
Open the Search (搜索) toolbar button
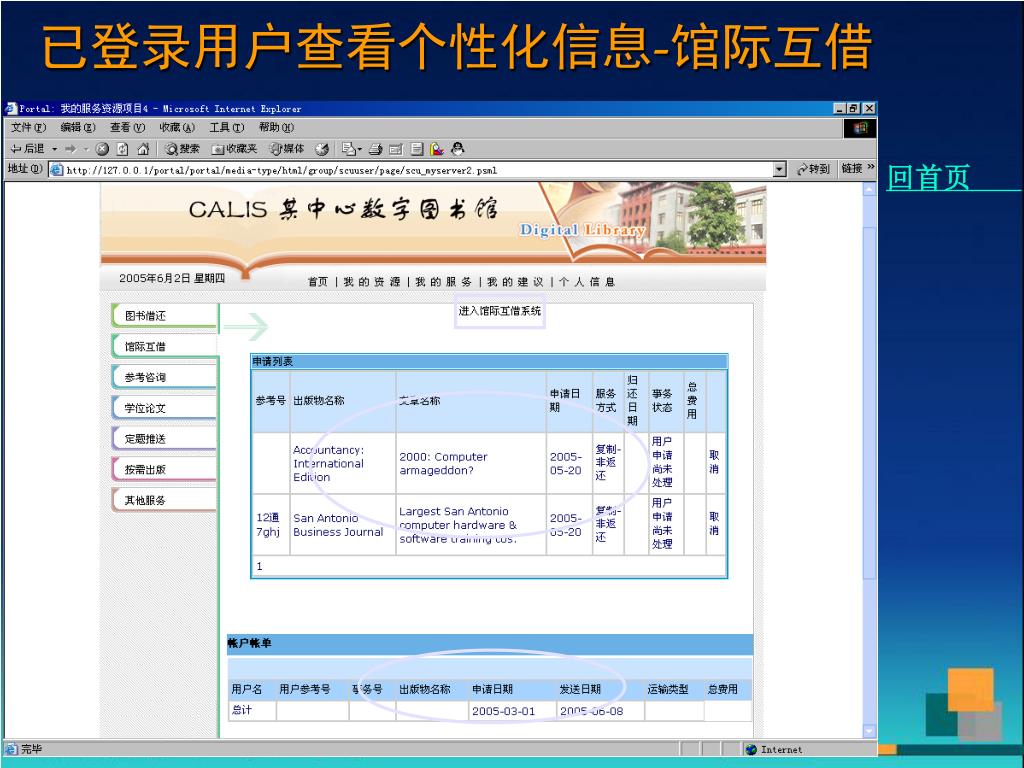[183, 149]
